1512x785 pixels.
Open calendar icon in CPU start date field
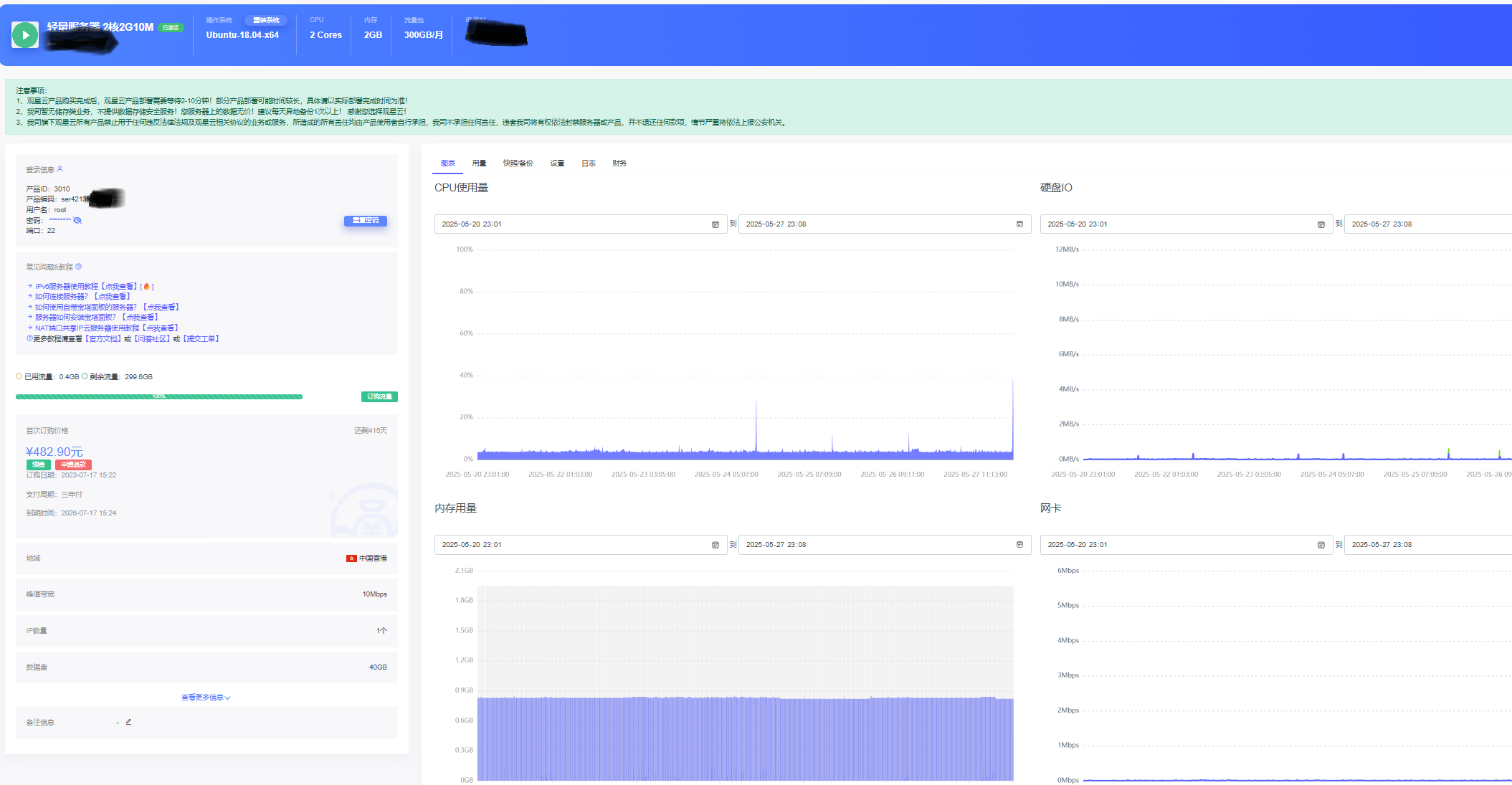pyautogui.click(x=715, y=224)
